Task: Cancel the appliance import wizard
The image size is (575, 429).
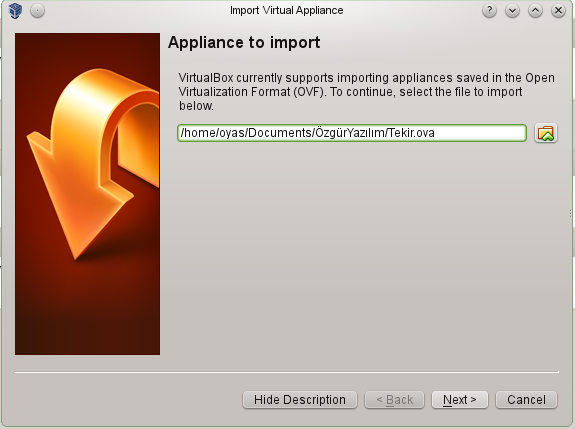Action: (x=526, y=400)
